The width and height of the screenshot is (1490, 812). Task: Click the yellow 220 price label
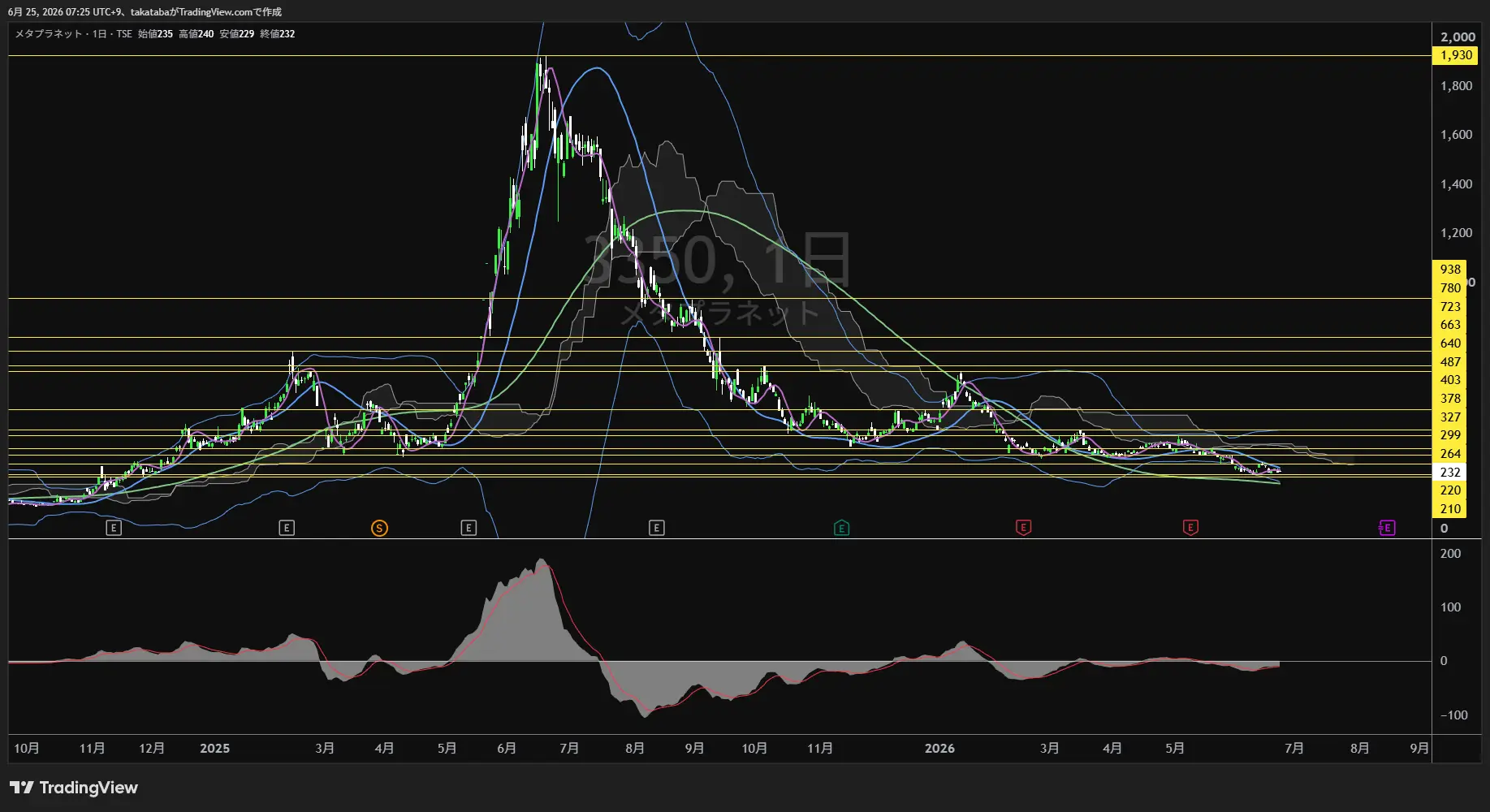1450,490
